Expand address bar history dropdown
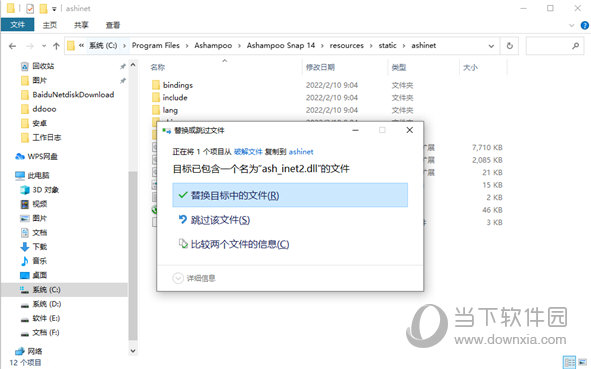 [x=491, y=46]
